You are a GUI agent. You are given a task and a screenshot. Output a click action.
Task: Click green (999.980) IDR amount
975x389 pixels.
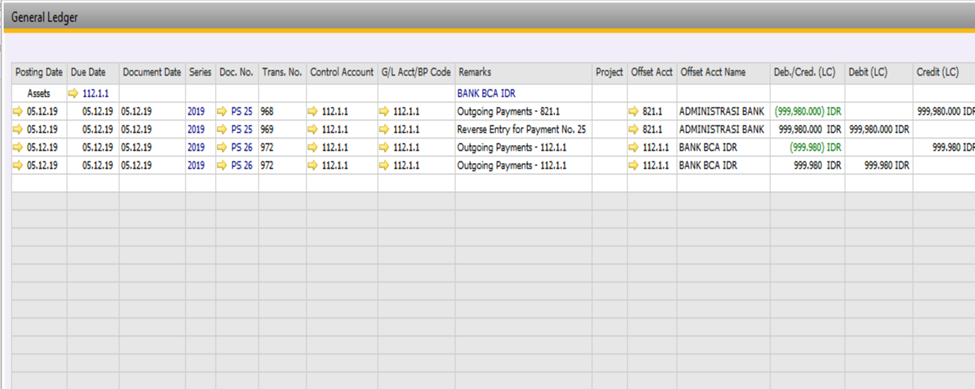[815, 148]
